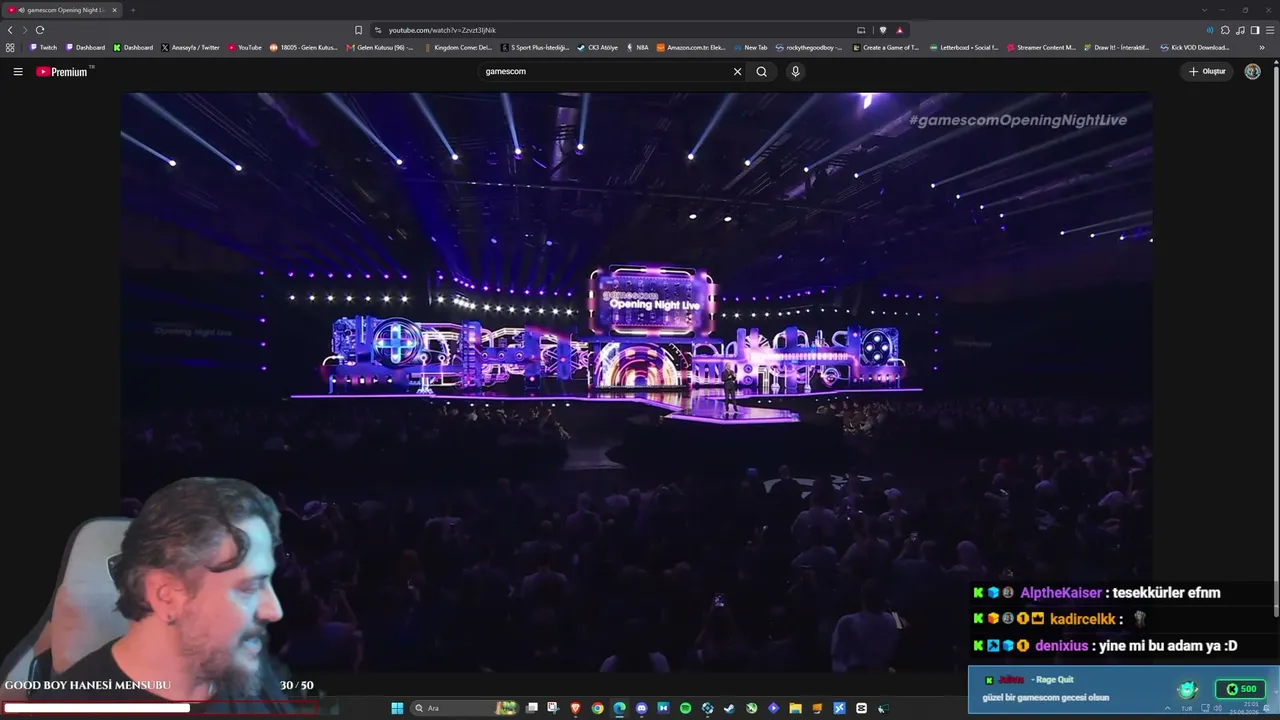Open the Kick Dashboard bookmark
Viewport: 1280px width, 720px height.
(132, 47)
